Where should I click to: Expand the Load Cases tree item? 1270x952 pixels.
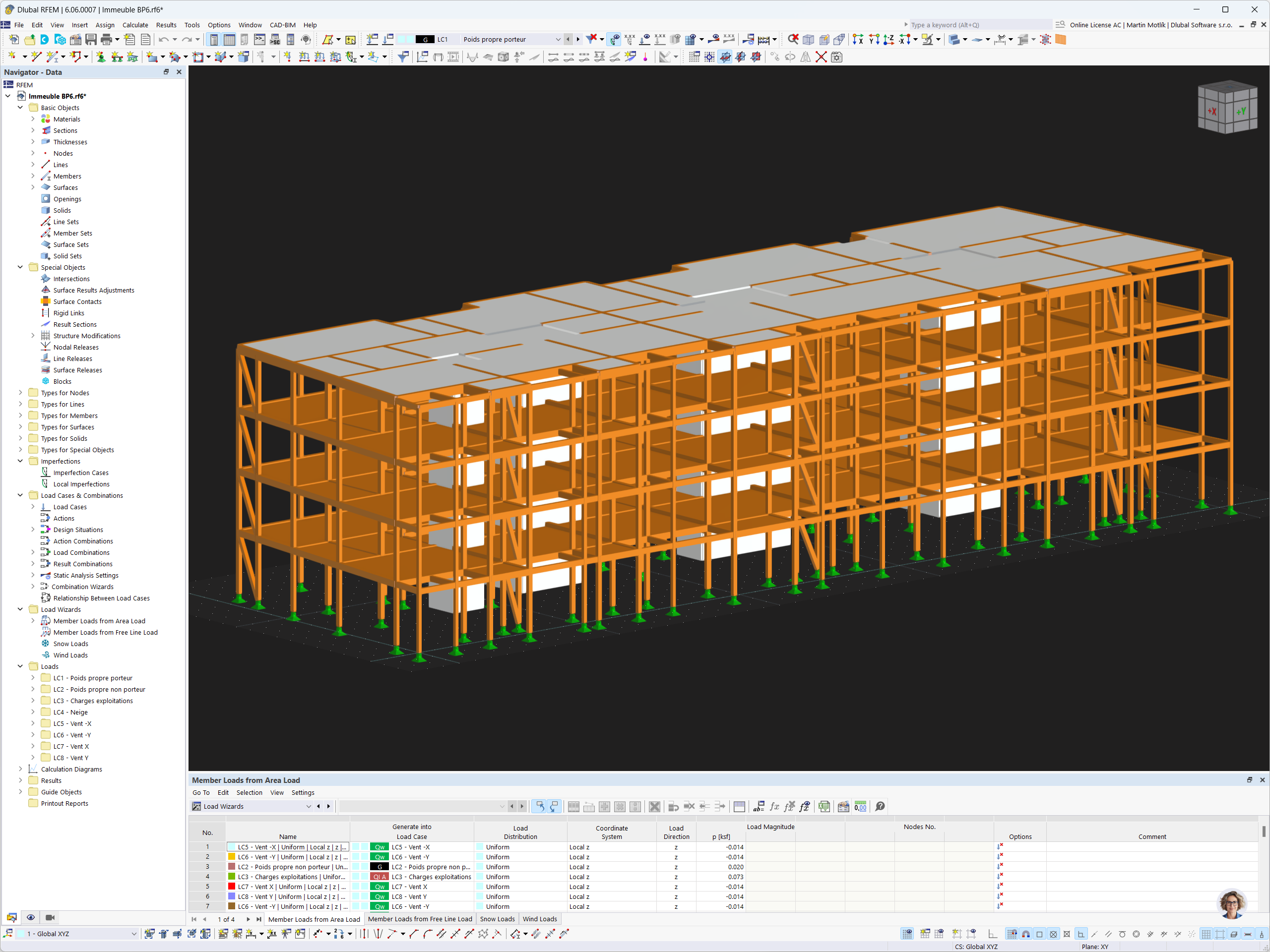33,507
